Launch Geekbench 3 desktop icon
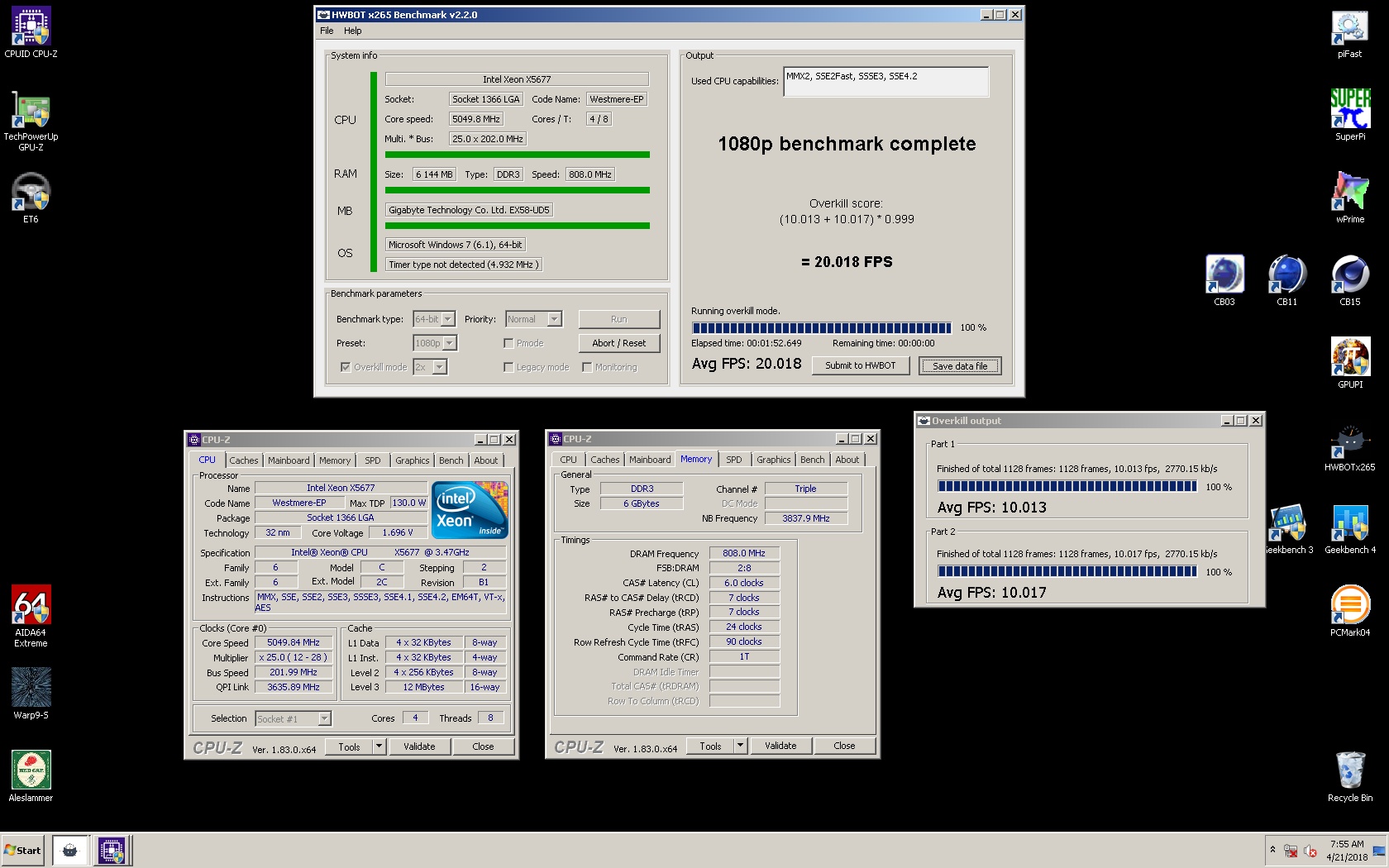The image size is (1389, 868). click(x=1288, y=529)
